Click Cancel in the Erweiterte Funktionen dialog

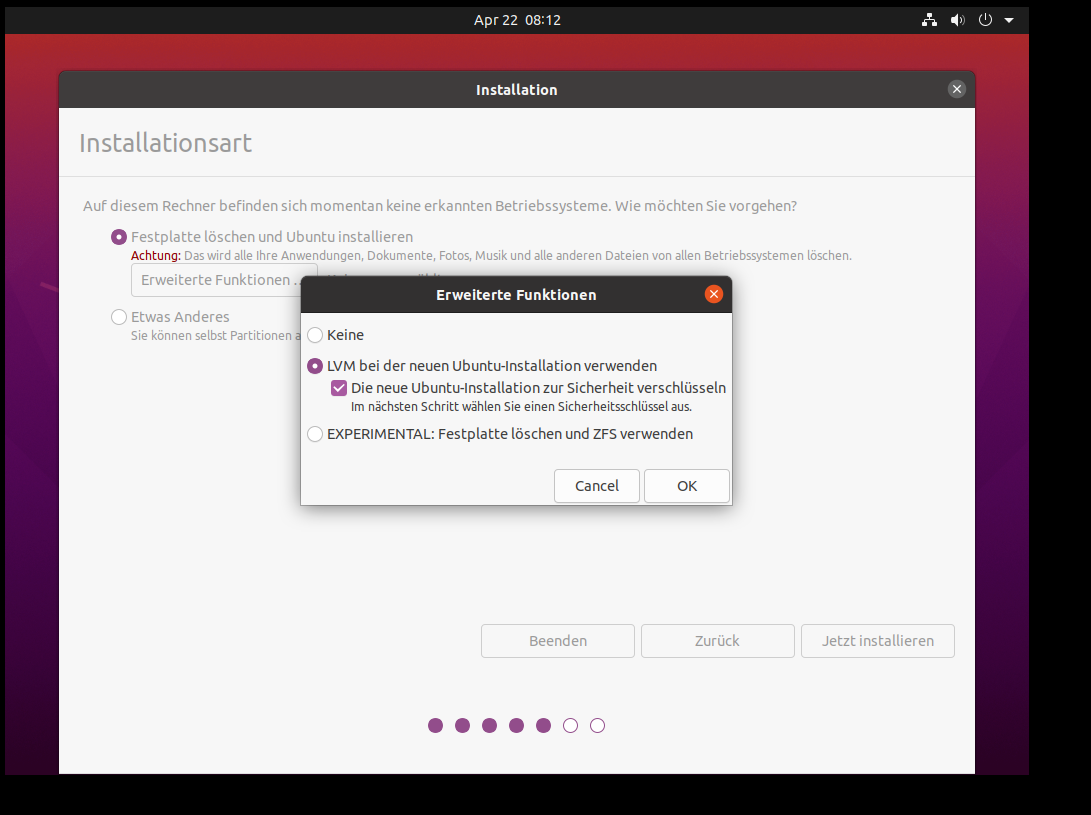coord(596,486)
